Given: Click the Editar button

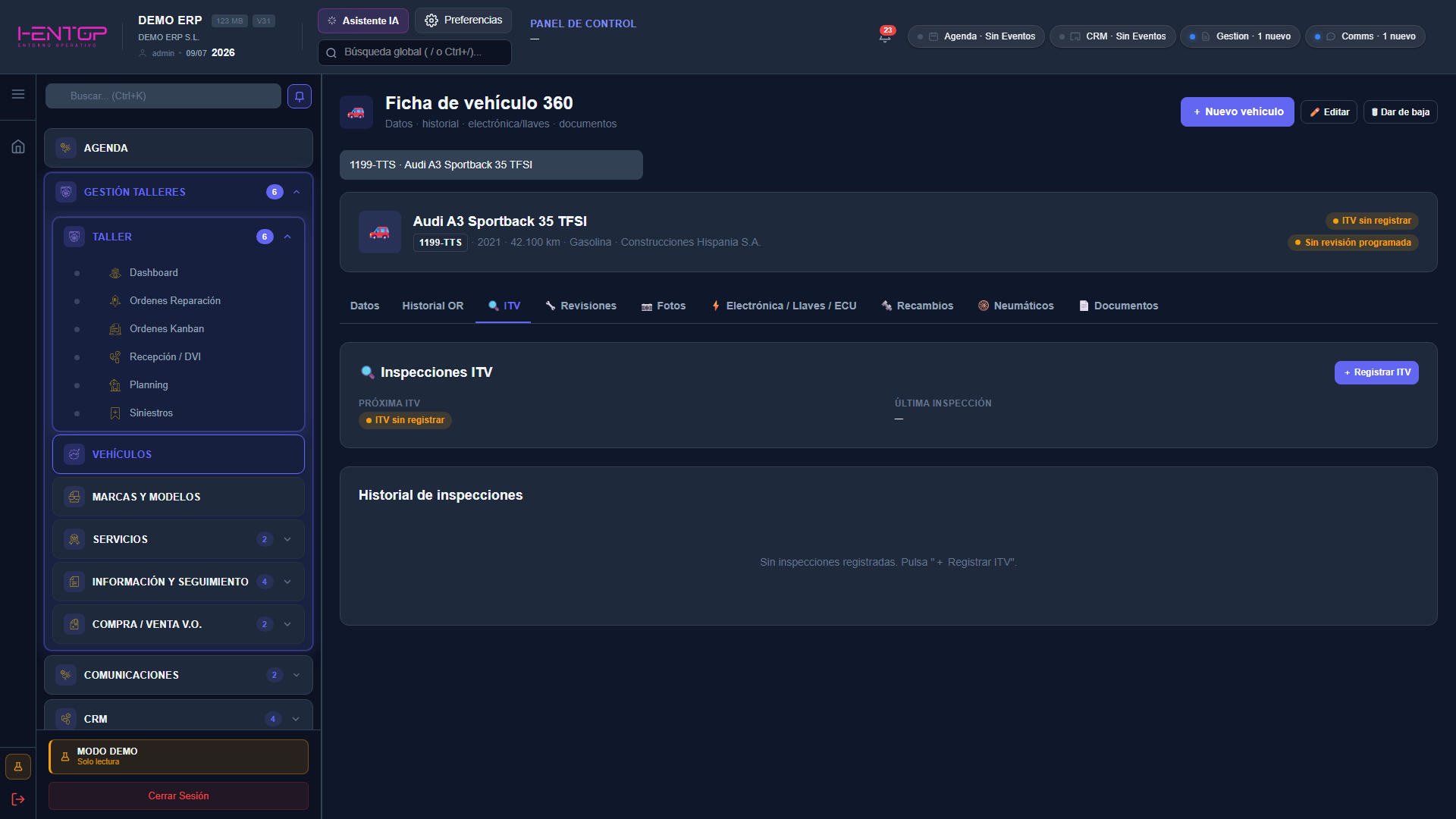Looking at the screenshot, I should click(x=1329, y=112).
